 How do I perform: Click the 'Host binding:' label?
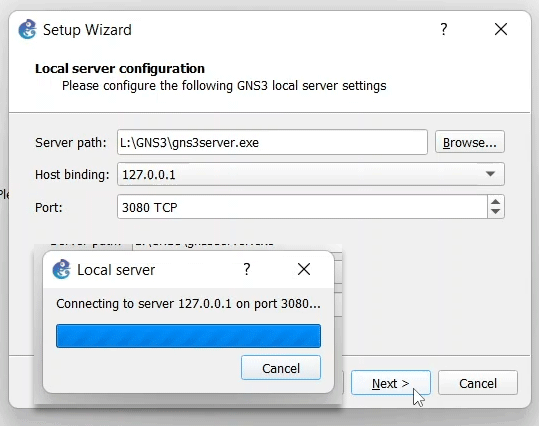click(72, 175)
